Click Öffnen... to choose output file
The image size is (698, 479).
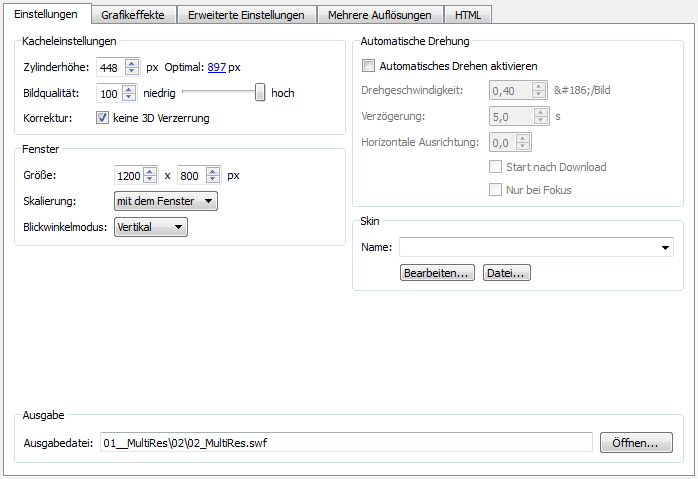click(x=636, y=443)
